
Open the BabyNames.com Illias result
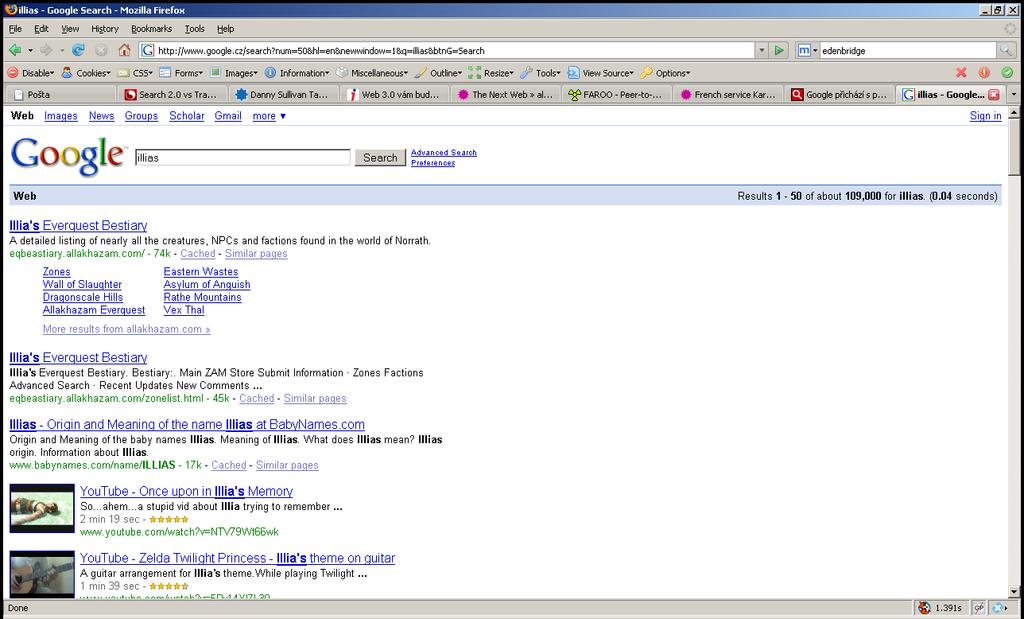click(187, 424)
